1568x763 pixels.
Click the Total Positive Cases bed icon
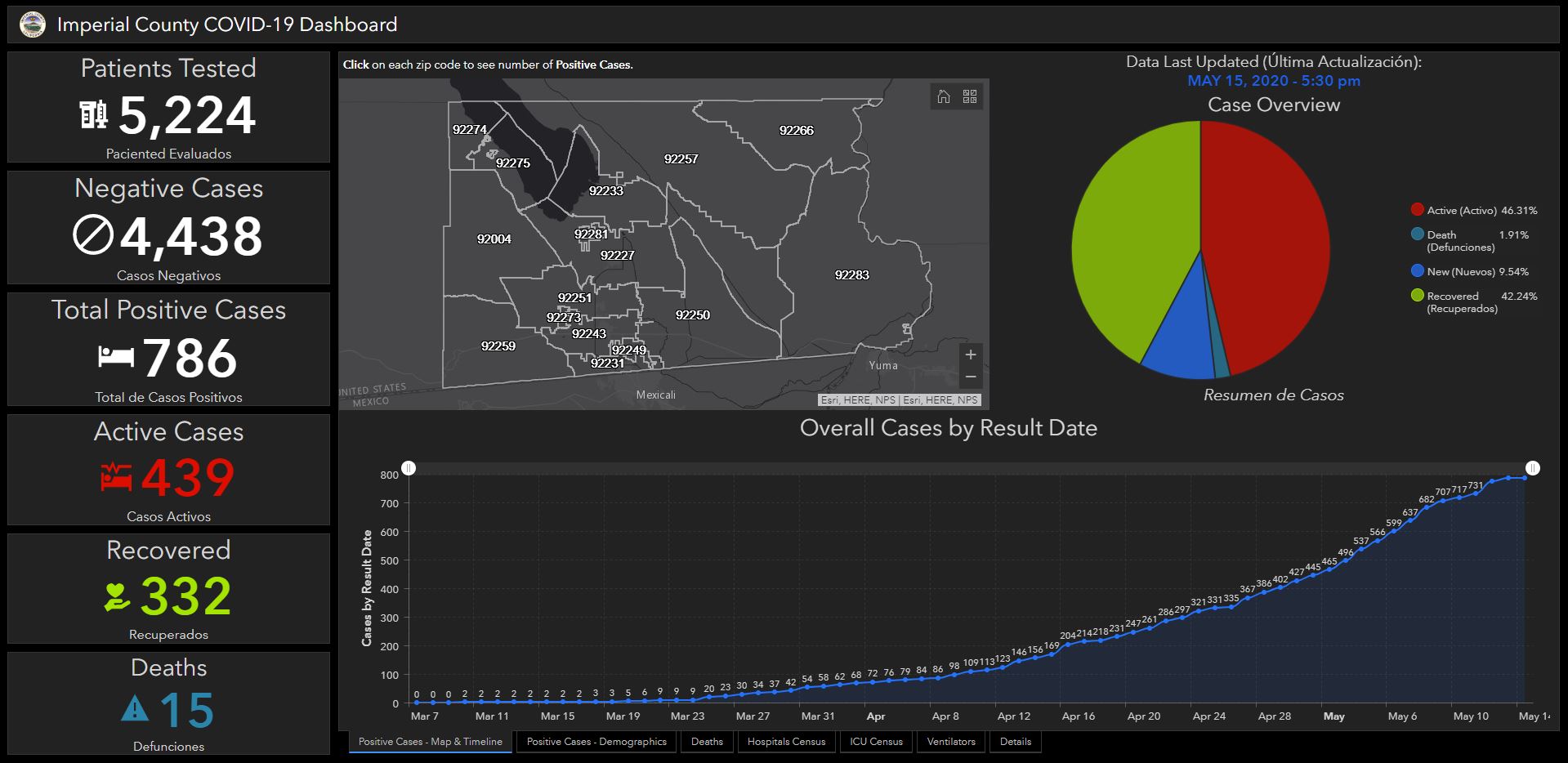[116, 356]
